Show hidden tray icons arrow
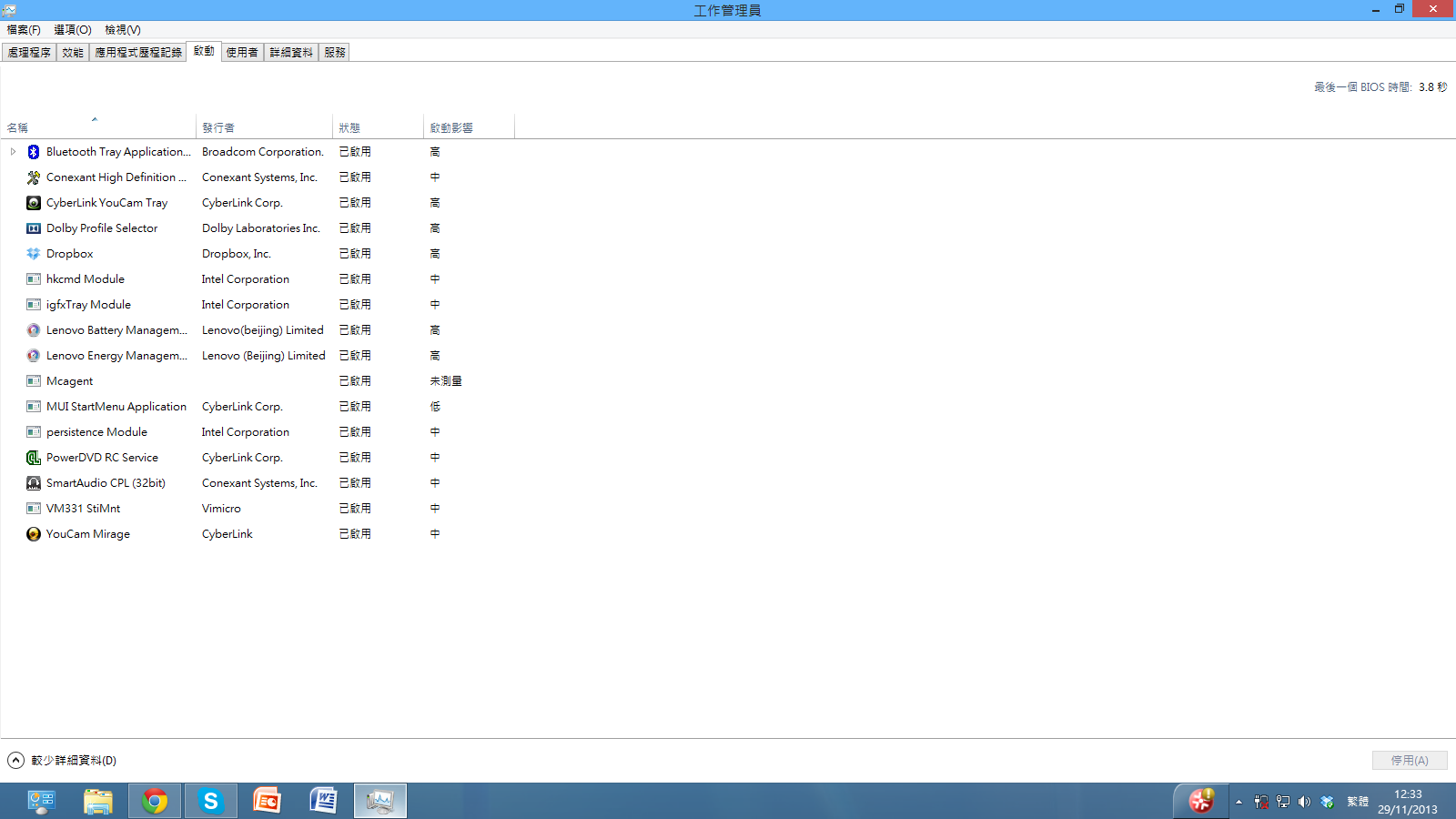 coord(1239,802)
